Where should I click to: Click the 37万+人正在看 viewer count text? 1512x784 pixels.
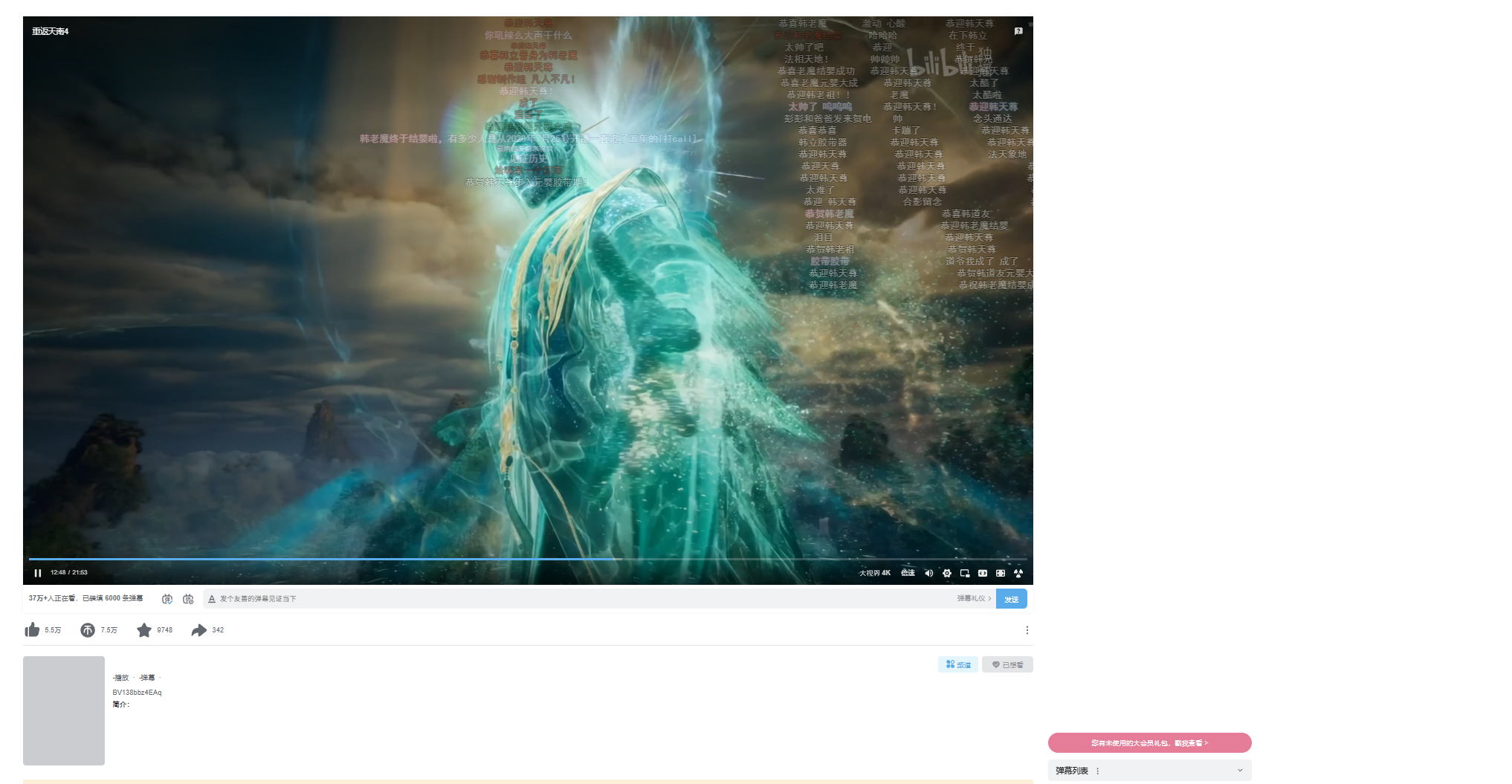(x=52, y=598)
